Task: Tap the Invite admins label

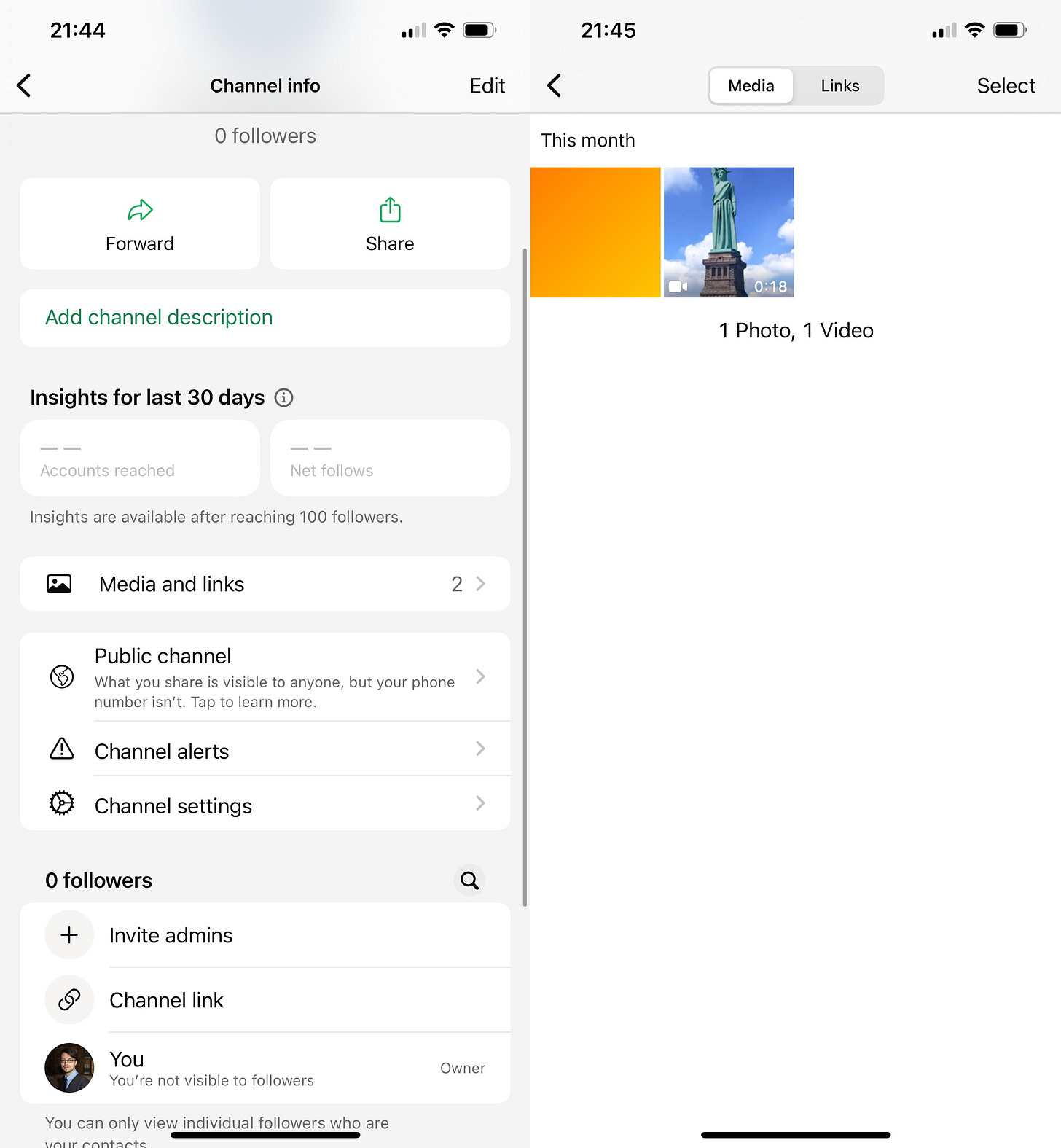Action: pos(171,935)
